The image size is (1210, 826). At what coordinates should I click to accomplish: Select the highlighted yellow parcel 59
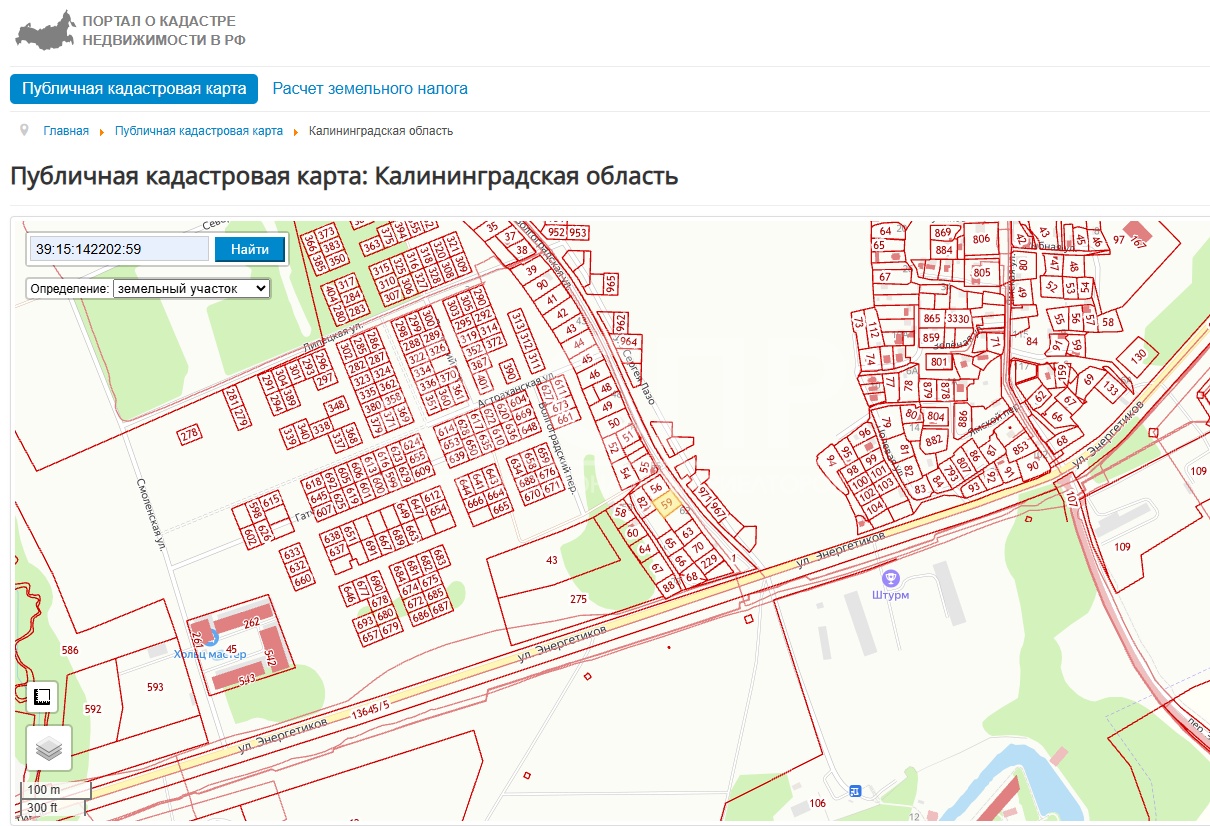pyautogui.click(x=668, y=505)
